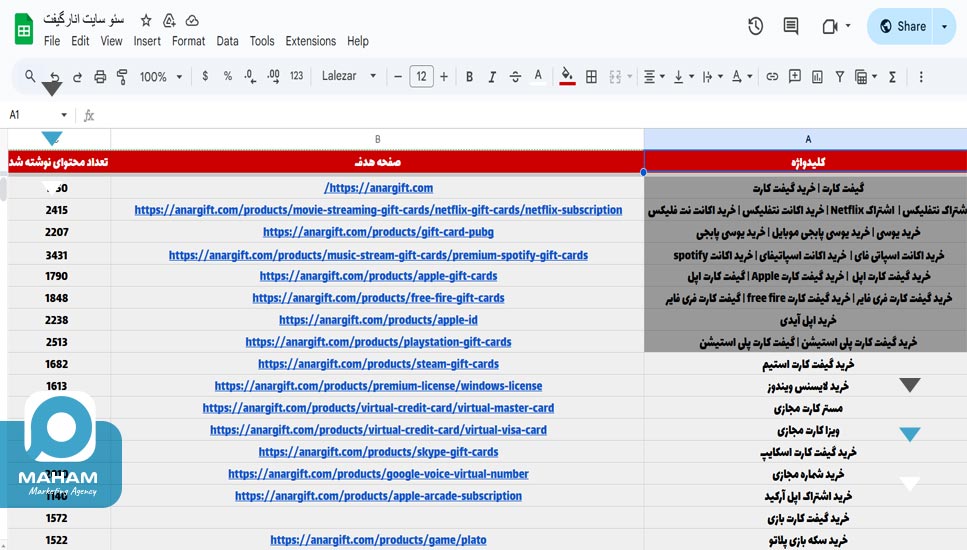Insert a comment from the toolbar
Screen dimensions: 967x550
[794, 76]
